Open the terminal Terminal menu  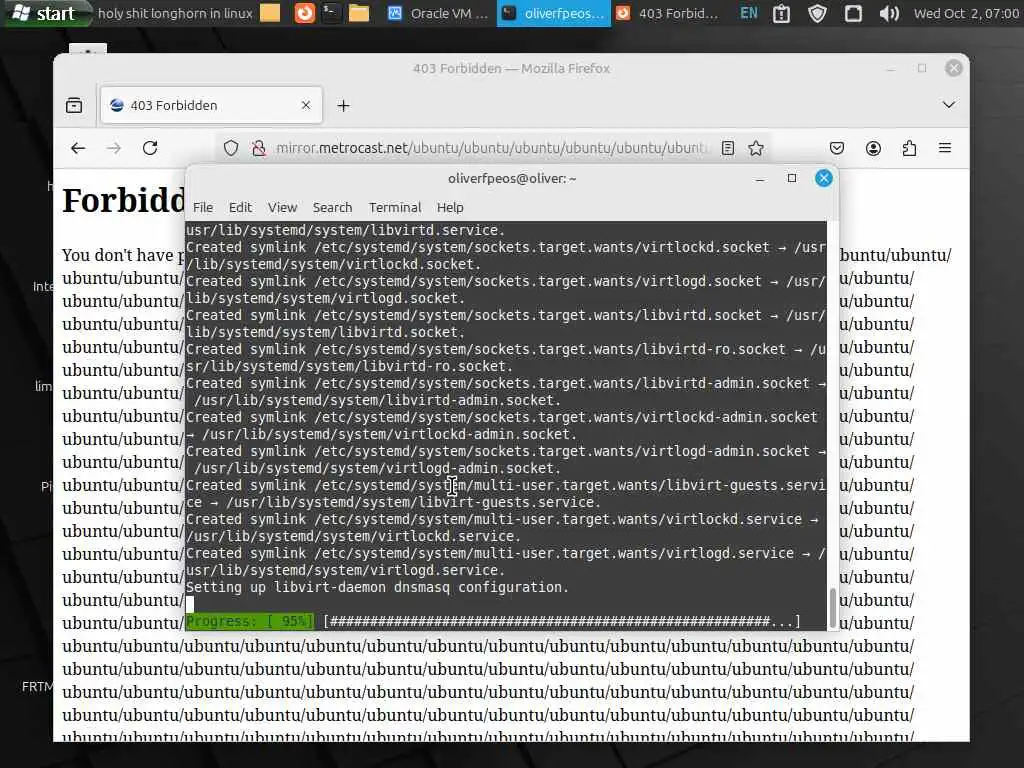(x=395, y=208)
